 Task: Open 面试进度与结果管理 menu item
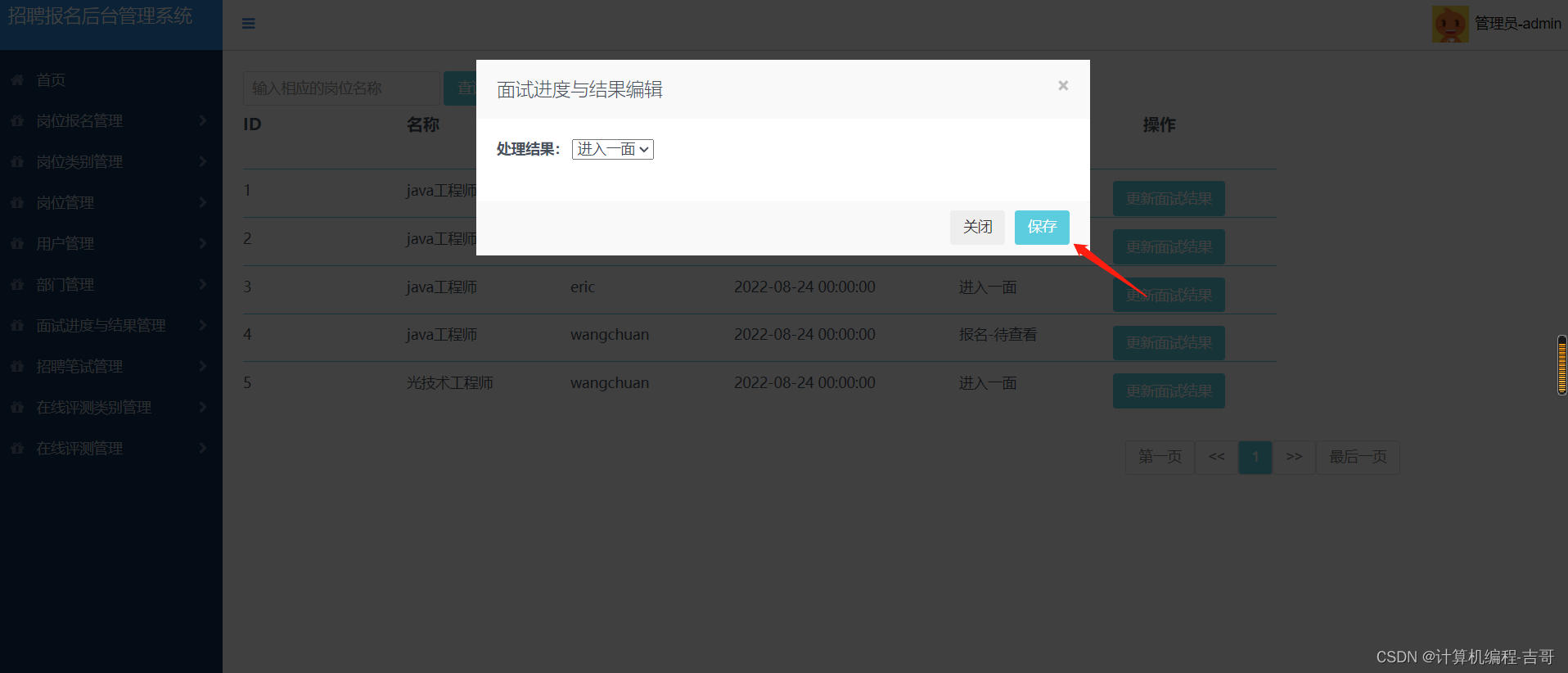(x=101, y=325)
